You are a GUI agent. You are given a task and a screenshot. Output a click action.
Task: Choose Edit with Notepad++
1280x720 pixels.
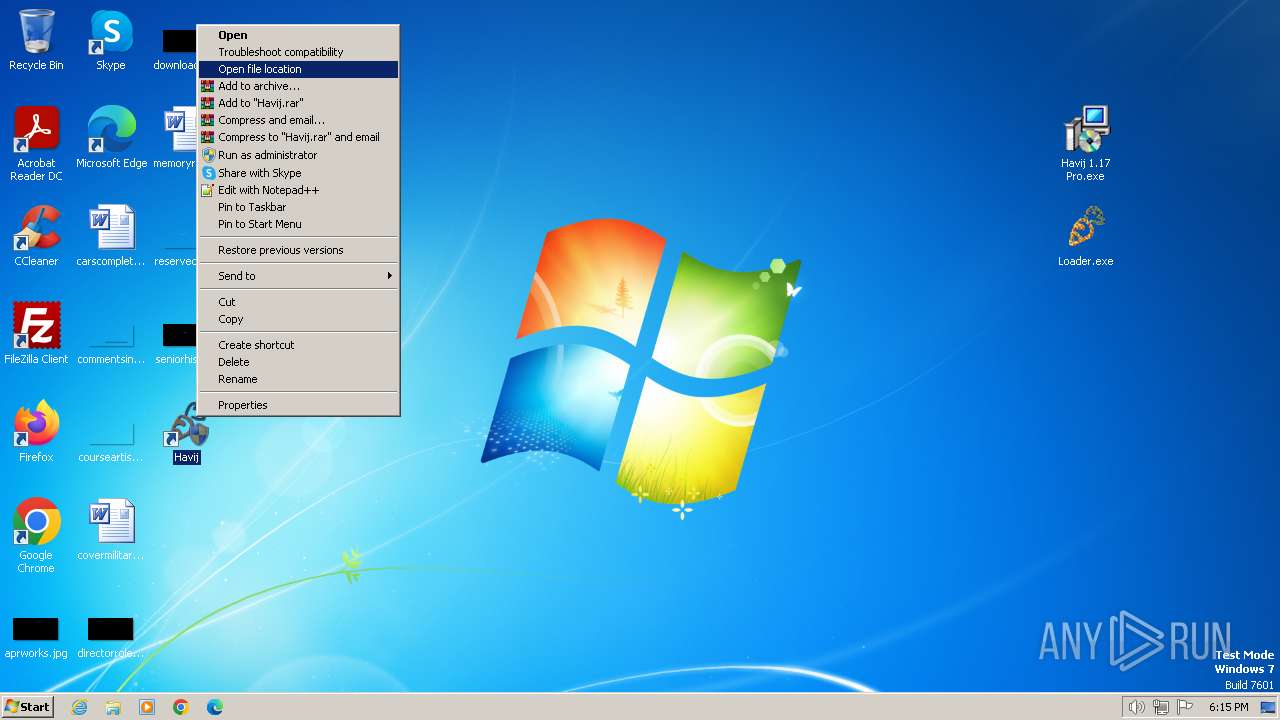pos(299,190)
